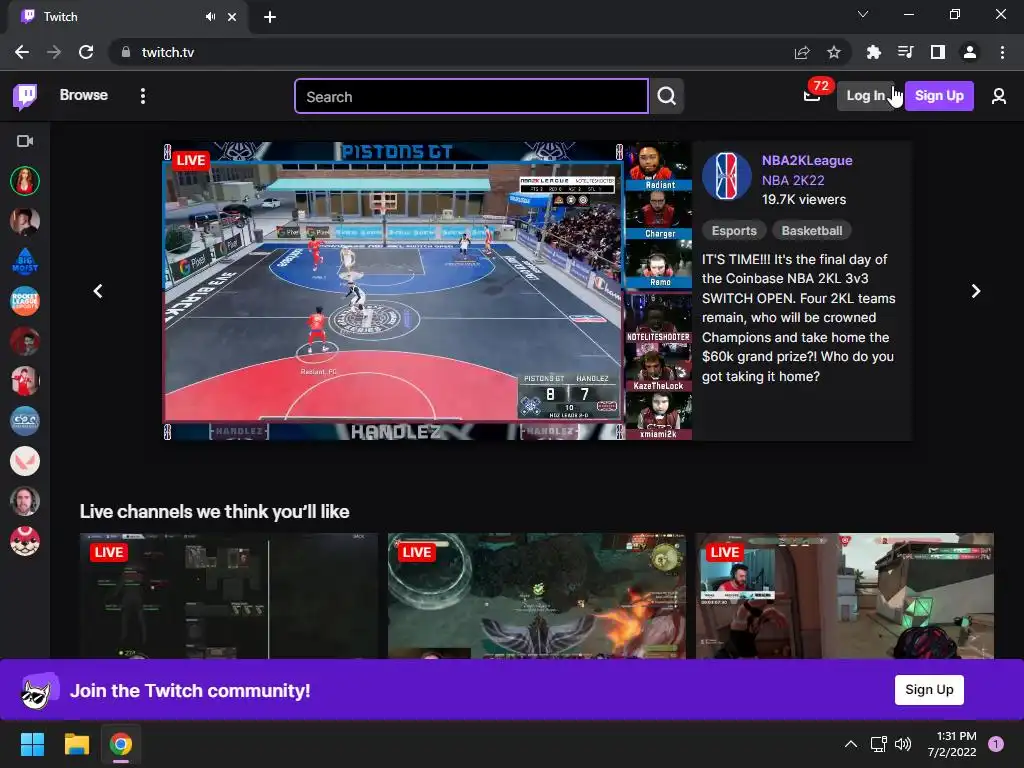Close the Twitch browser tab
This screenshot has width=1024, height=768.
click(232, 17)
